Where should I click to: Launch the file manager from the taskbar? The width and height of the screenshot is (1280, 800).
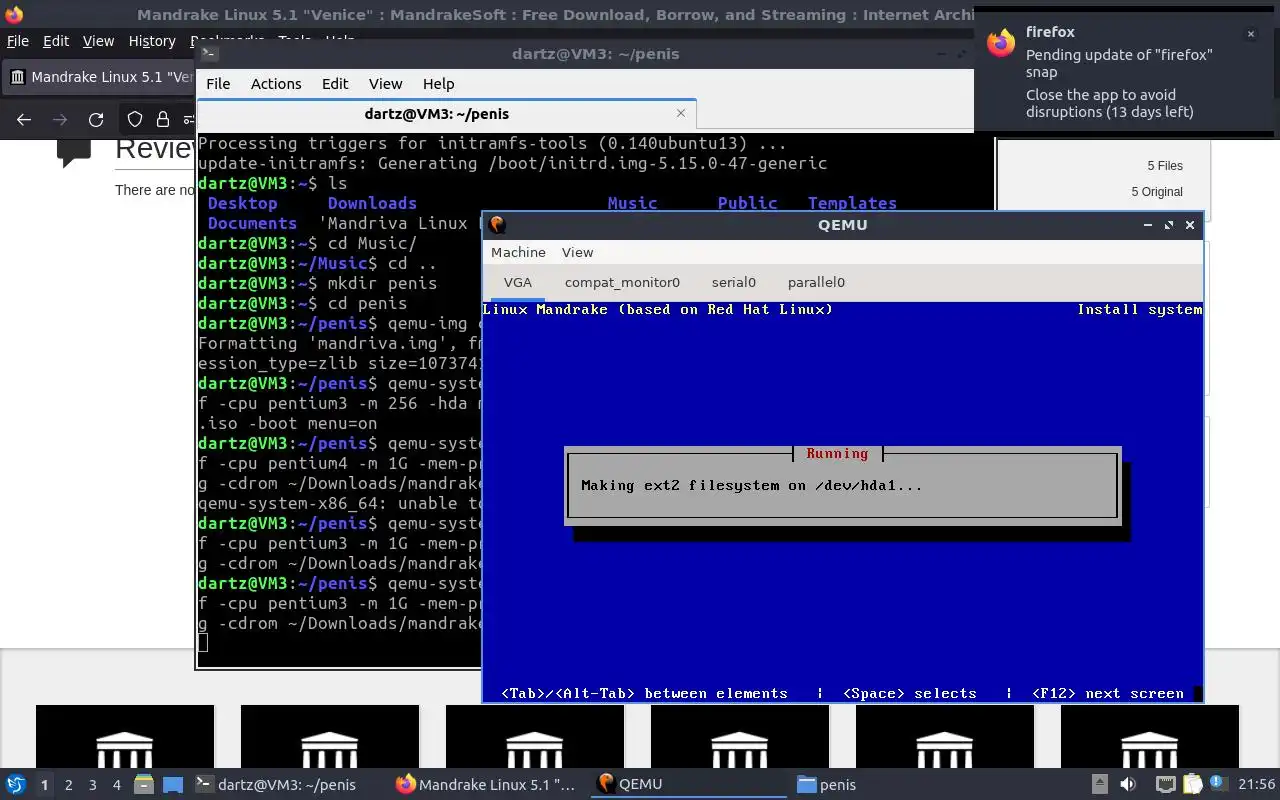click(143, 785)
